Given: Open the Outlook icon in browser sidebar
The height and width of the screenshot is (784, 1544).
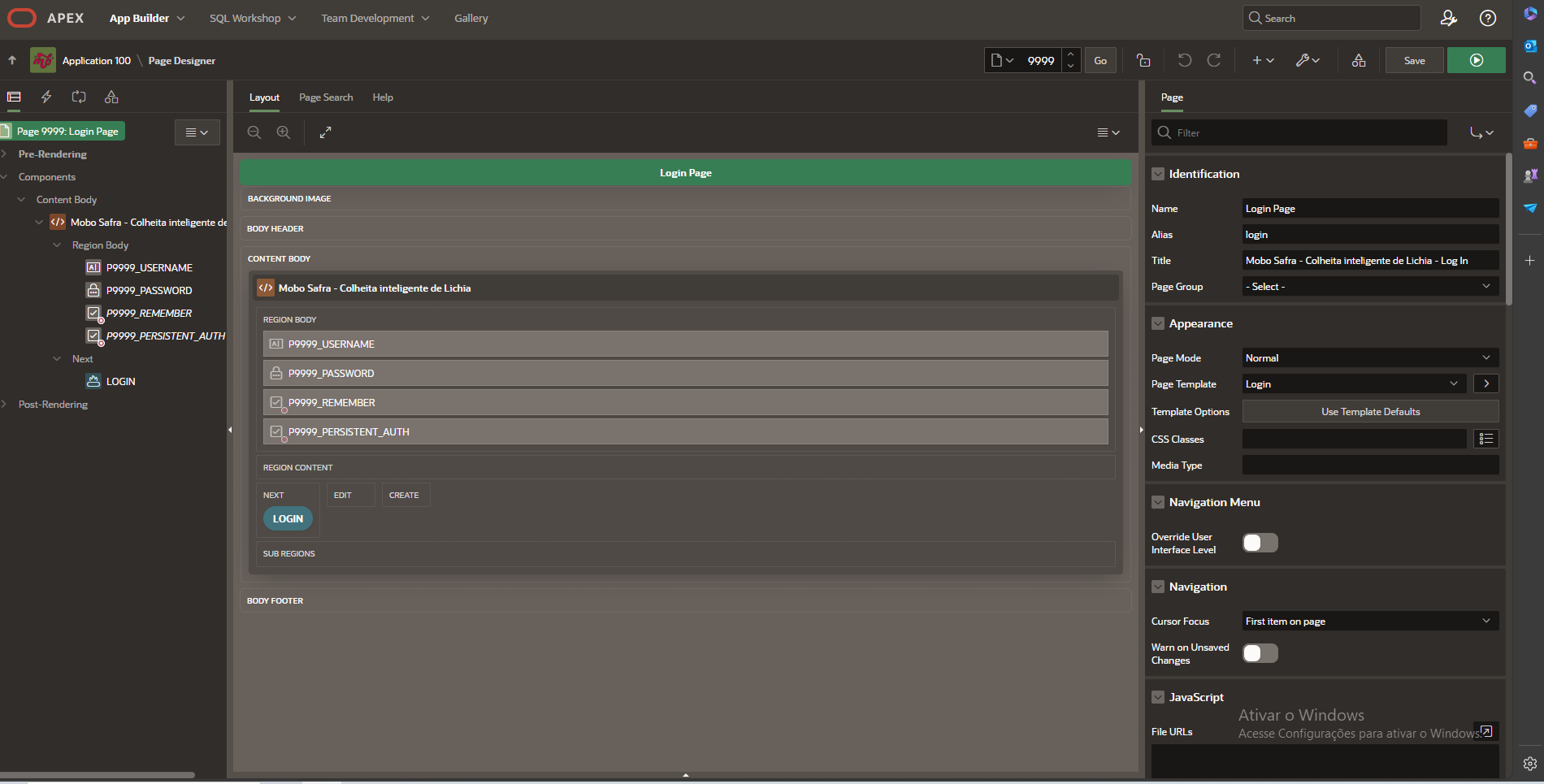Looking at the screenshot, I should point(1530,45).
